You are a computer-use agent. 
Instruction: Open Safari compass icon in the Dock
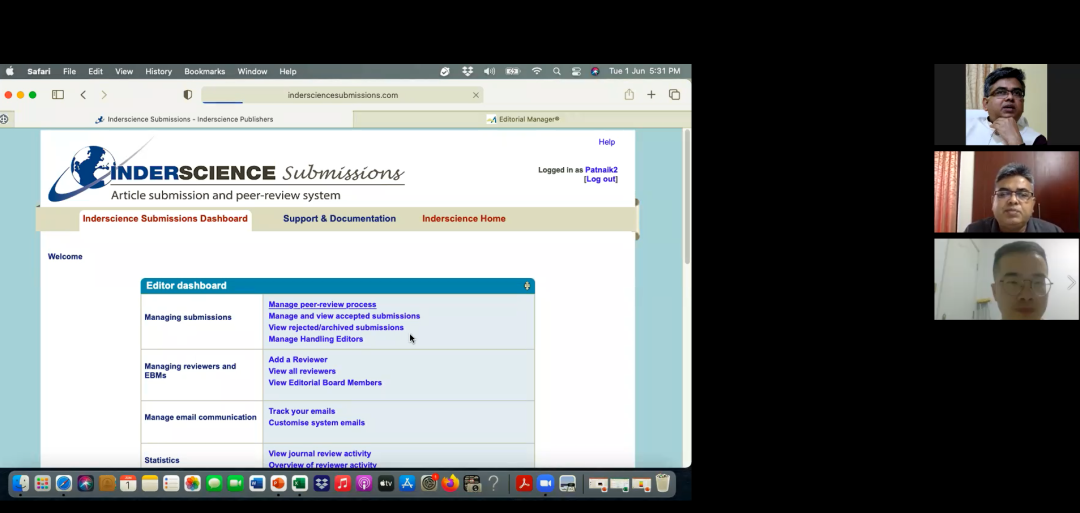point(64,483)
